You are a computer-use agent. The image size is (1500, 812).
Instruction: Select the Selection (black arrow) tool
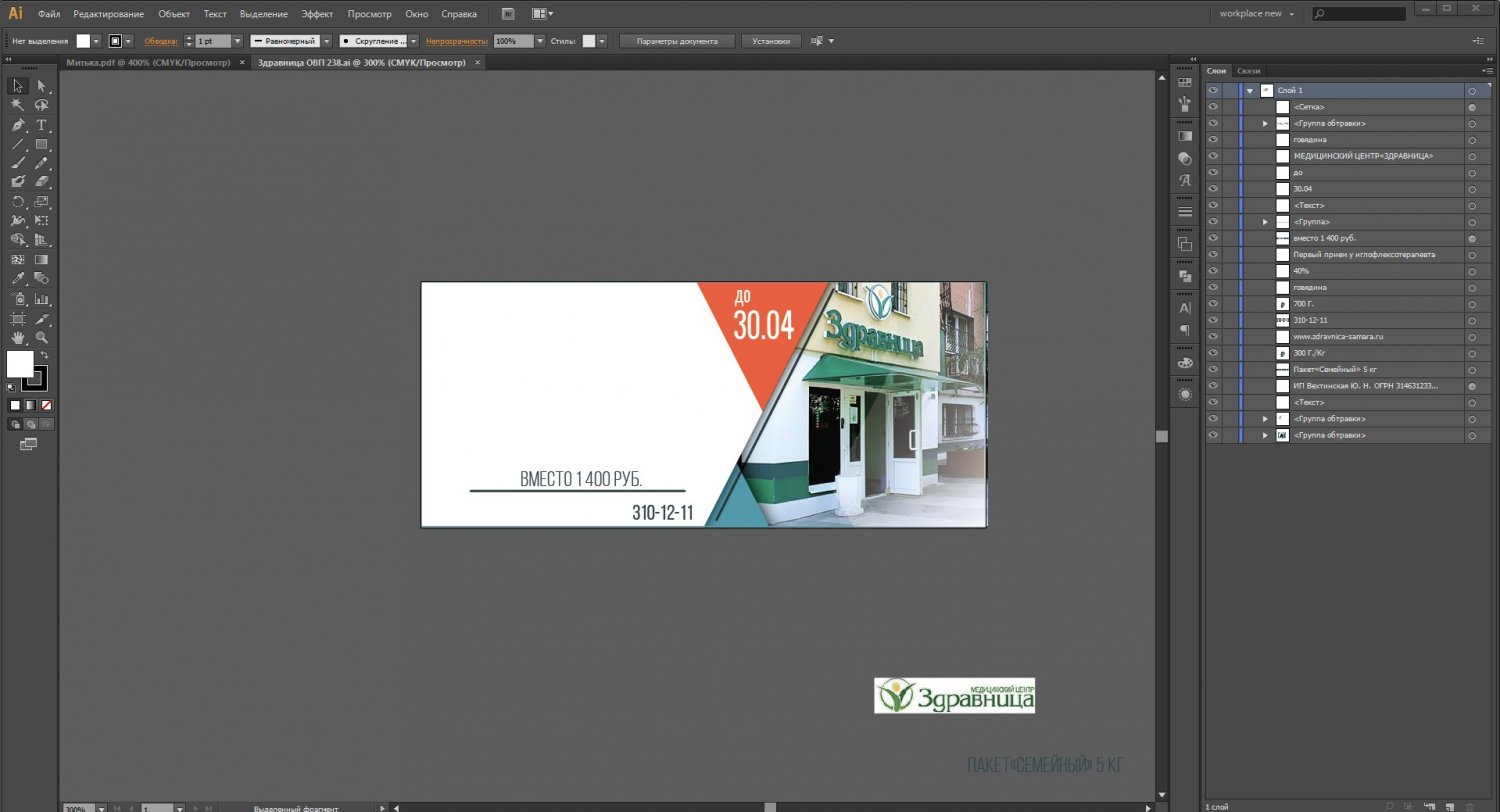coord(18,86)
